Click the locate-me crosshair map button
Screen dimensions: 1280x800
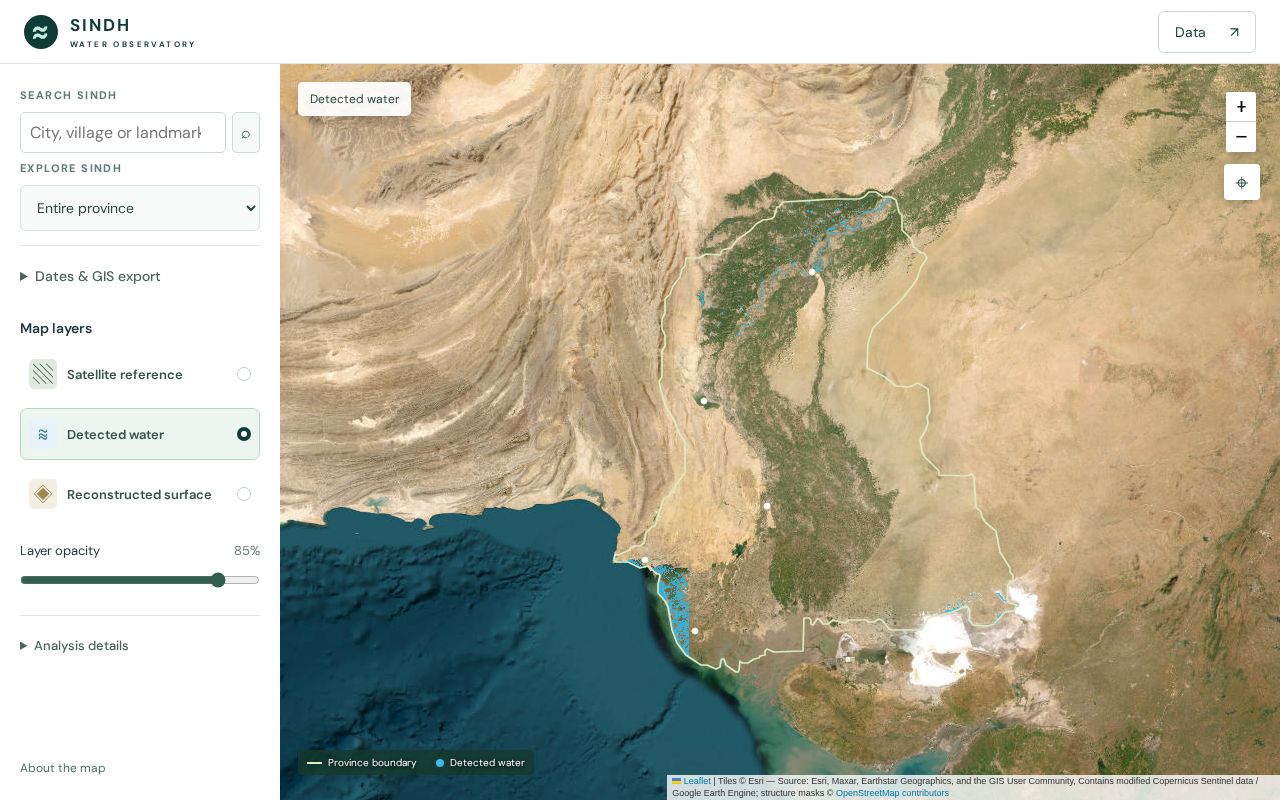(1242, 182)
